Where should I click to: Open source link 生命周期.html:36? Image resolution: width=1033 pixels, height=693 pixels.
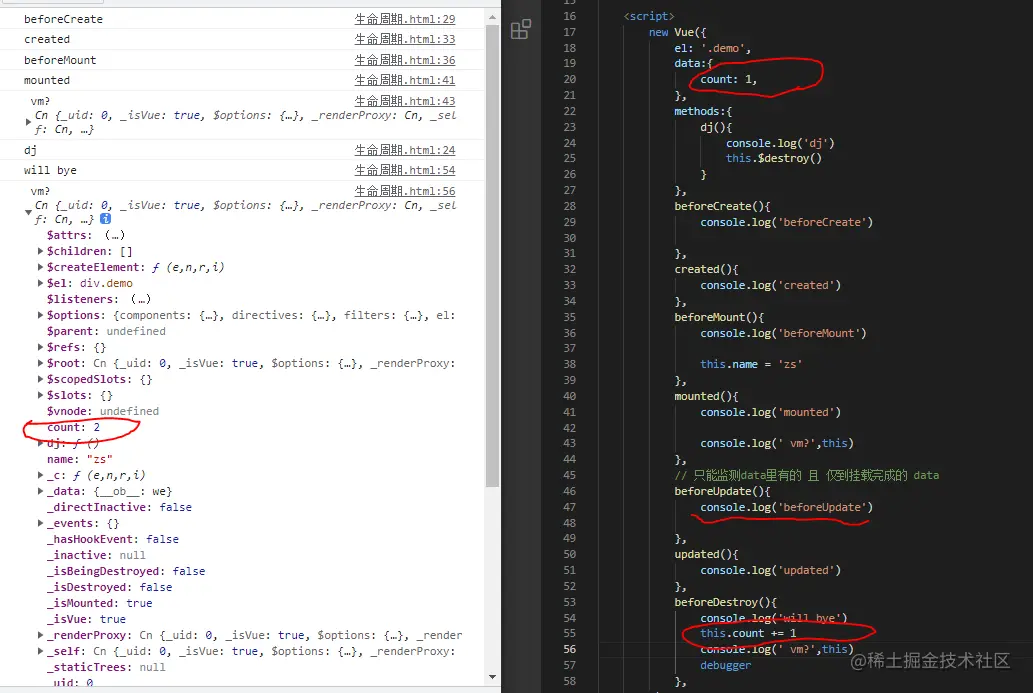click(x=405, y=60)
